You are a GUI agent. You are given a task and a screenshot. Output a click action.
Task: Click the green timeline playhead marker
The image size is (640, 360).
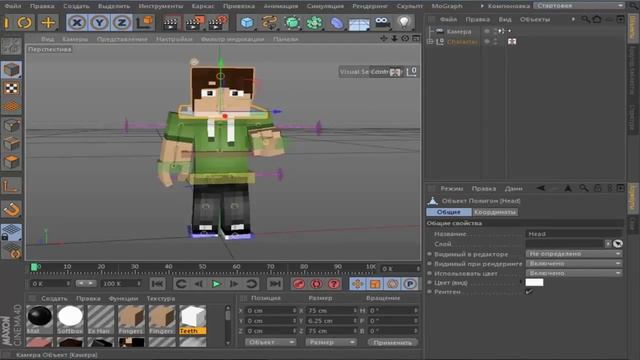[34, 267]
